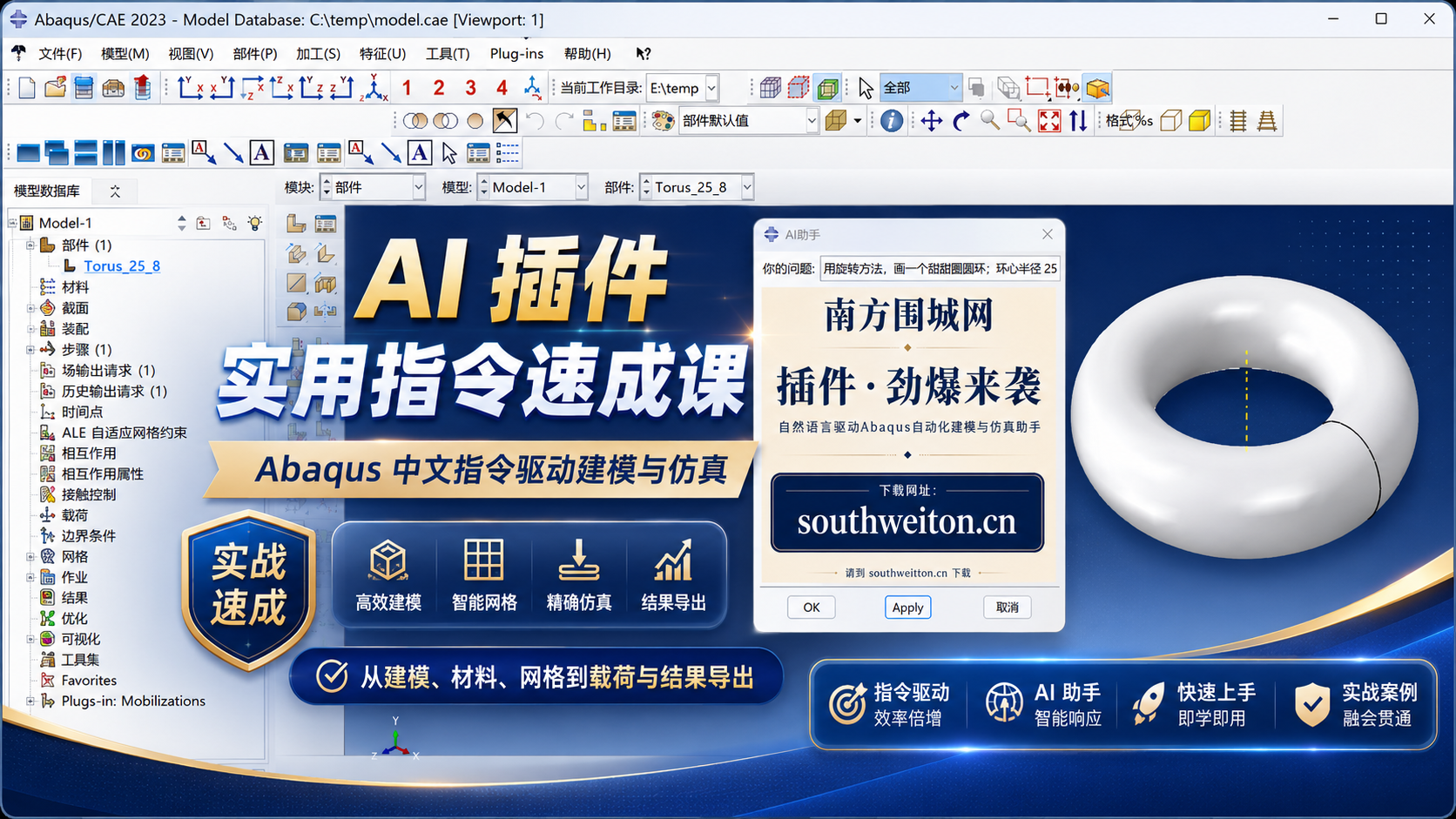Click the cascade viewports icon
The height and width of the screenshot is (819, 1456).
57,154
